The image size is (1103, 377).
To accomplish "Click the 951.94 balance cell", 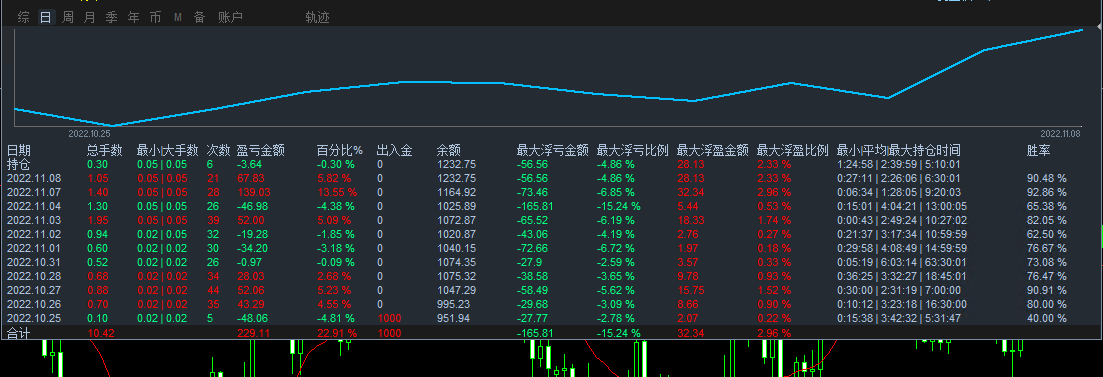I will pyautogui.click(x=454, y=318).
